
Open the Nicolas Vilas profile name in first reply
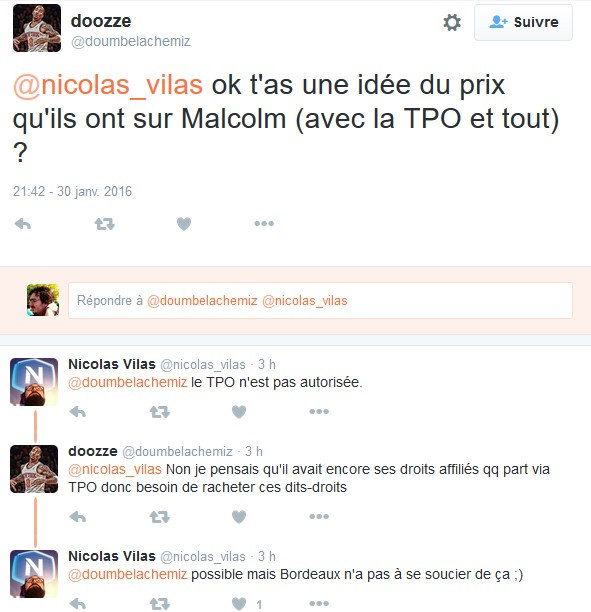coord(112,364)
